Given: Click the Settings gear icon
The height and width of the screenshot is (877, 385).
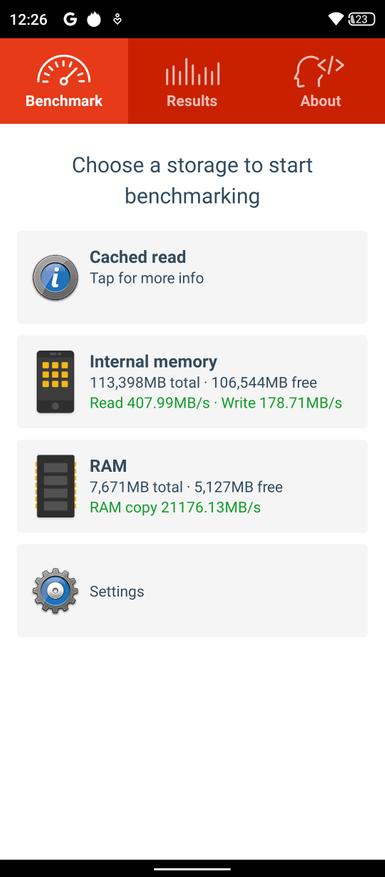Looking at the screenshot, I should [55, 591].
